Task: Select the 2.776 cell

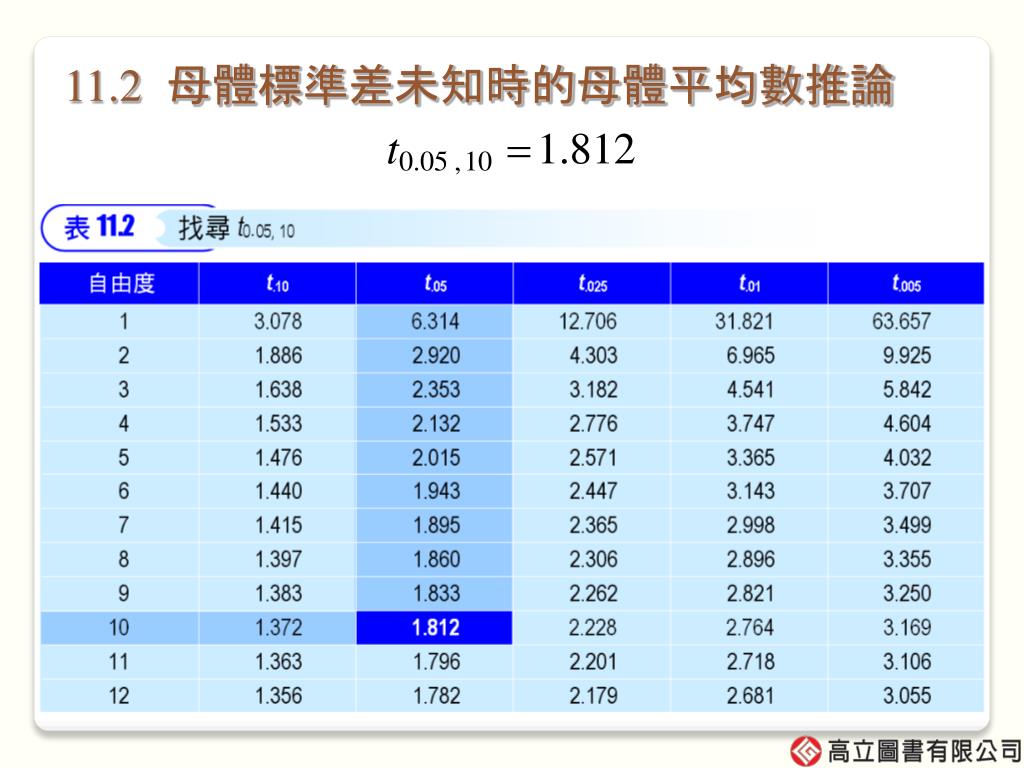Action: pos(593,423)
